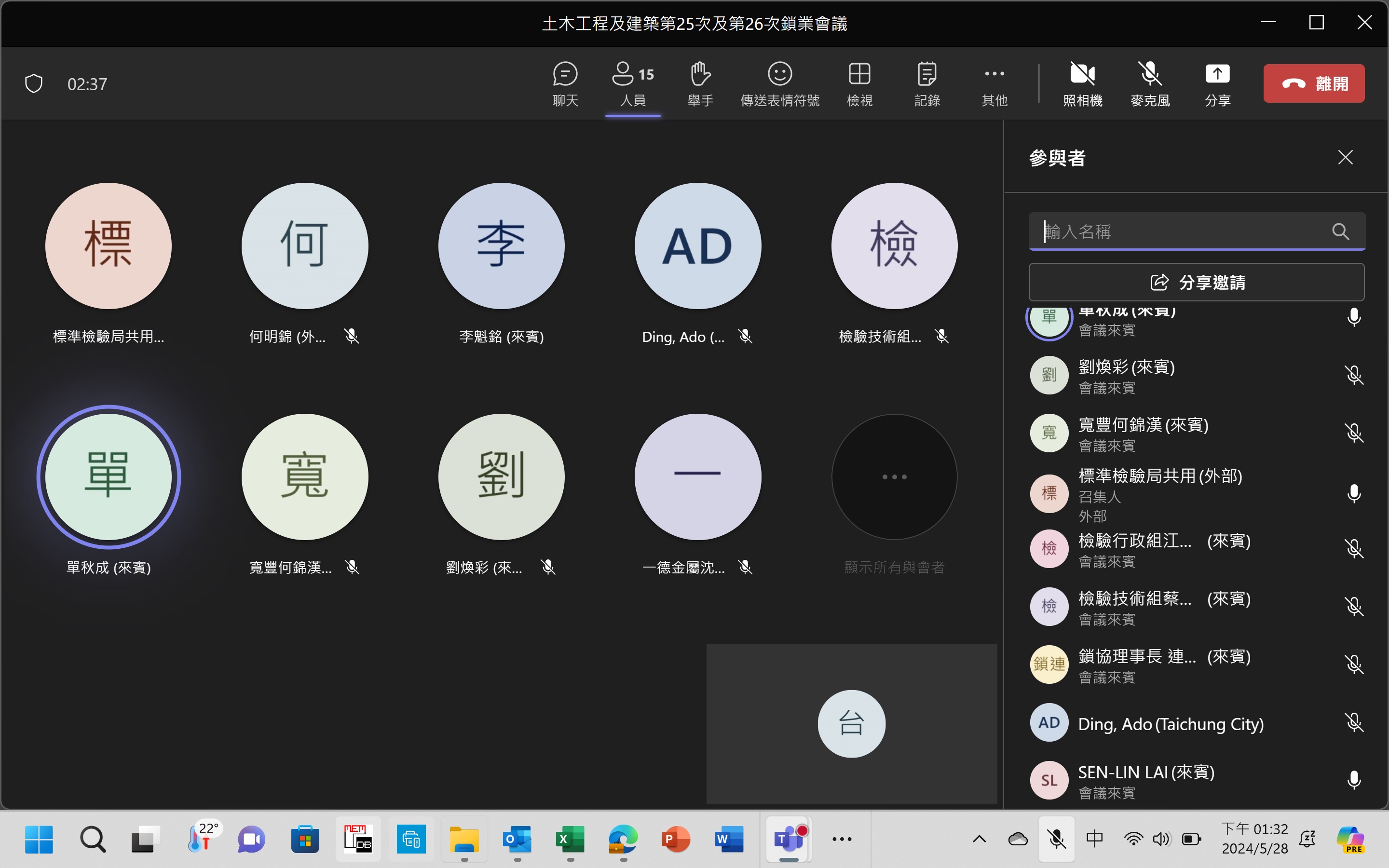The width and height of the screenshot is (1389, 868).
Task: Toggle taskbar microphone mute indicator
Action: tap(1056, 839)
